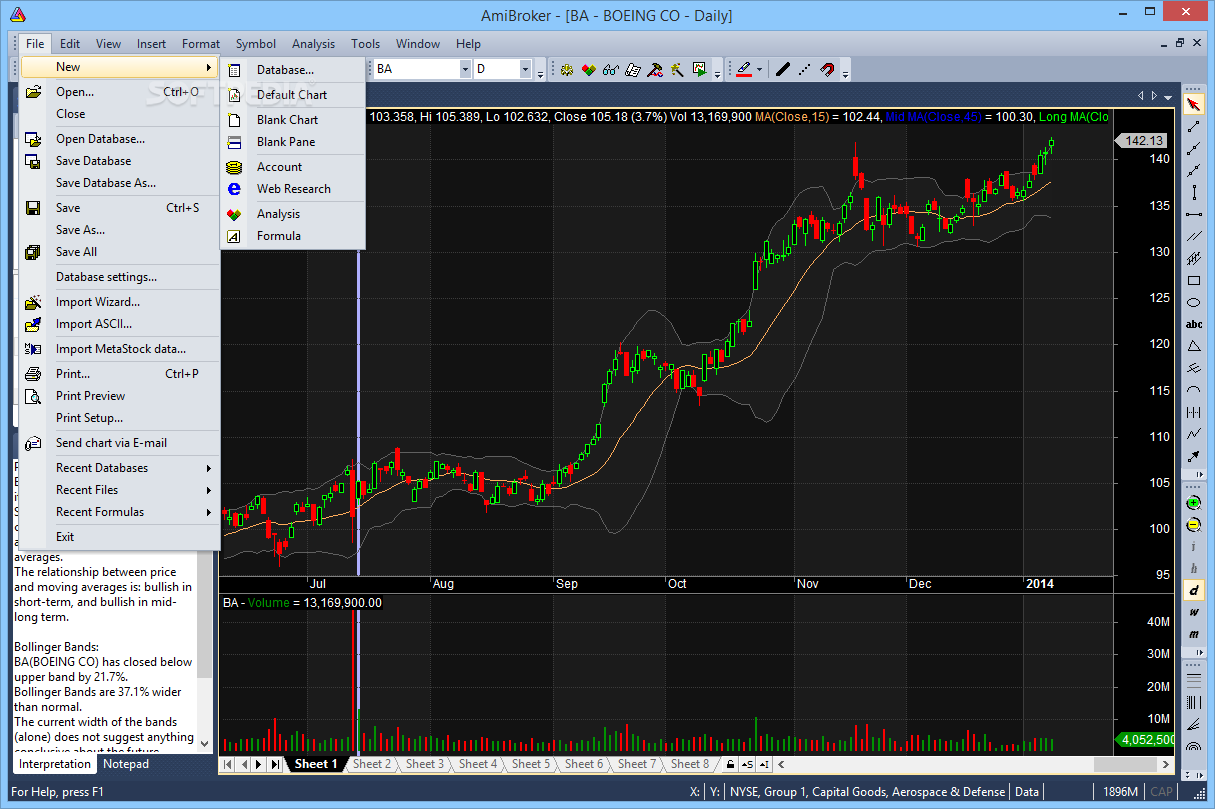Image resolution: width=1215 pixels, height=809 pixels.
Task: Click the chart-with-play-arrow toolbar icon
Action: tap(700, 69)
